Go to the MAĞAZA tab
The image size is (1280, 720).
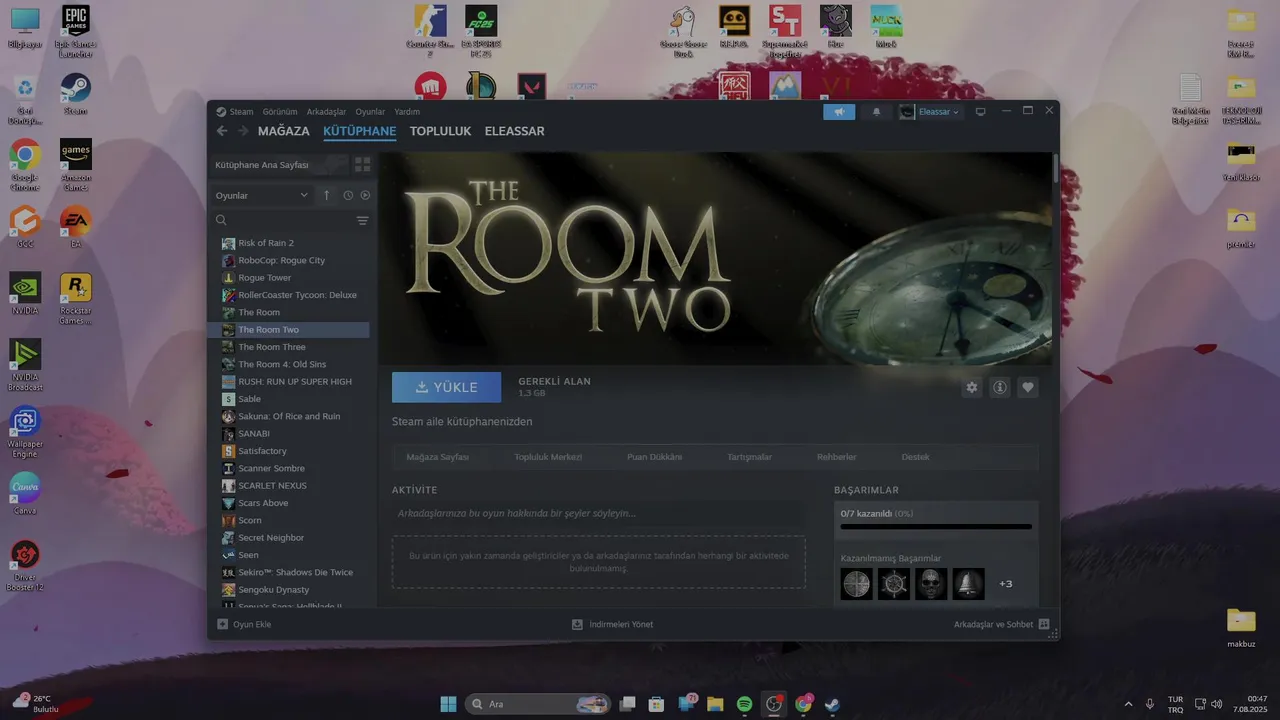coord(284,131)
